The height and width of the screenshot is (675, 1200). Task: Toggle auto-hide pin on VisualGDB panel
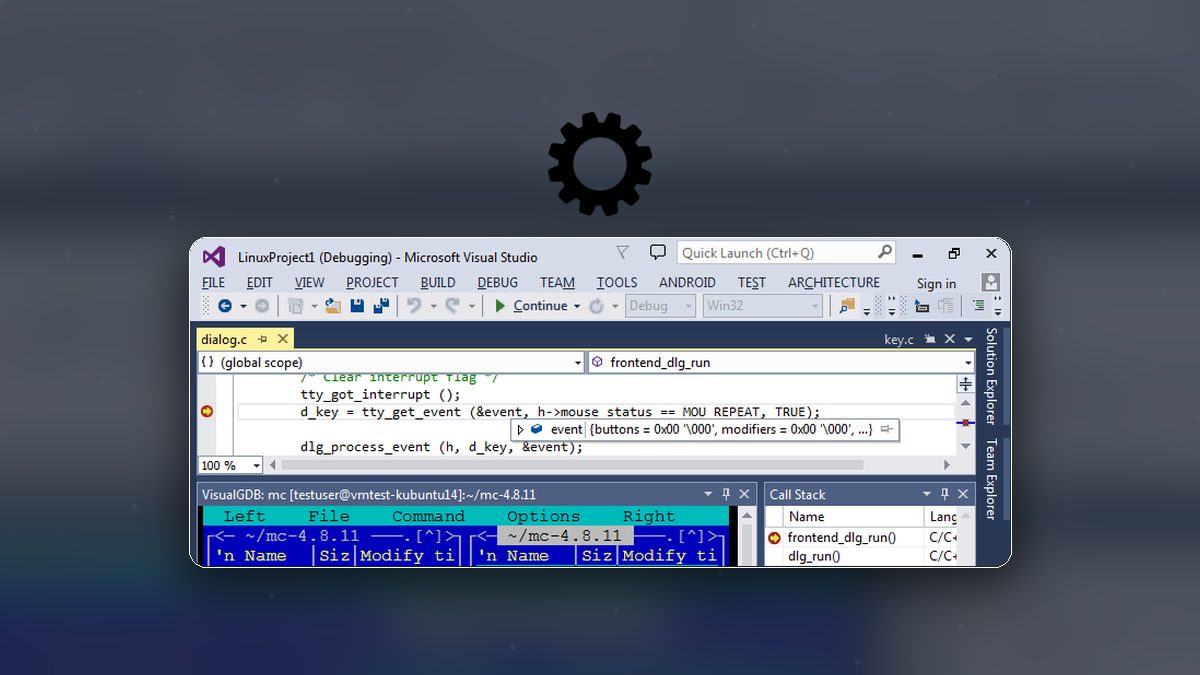coord(726,494)
